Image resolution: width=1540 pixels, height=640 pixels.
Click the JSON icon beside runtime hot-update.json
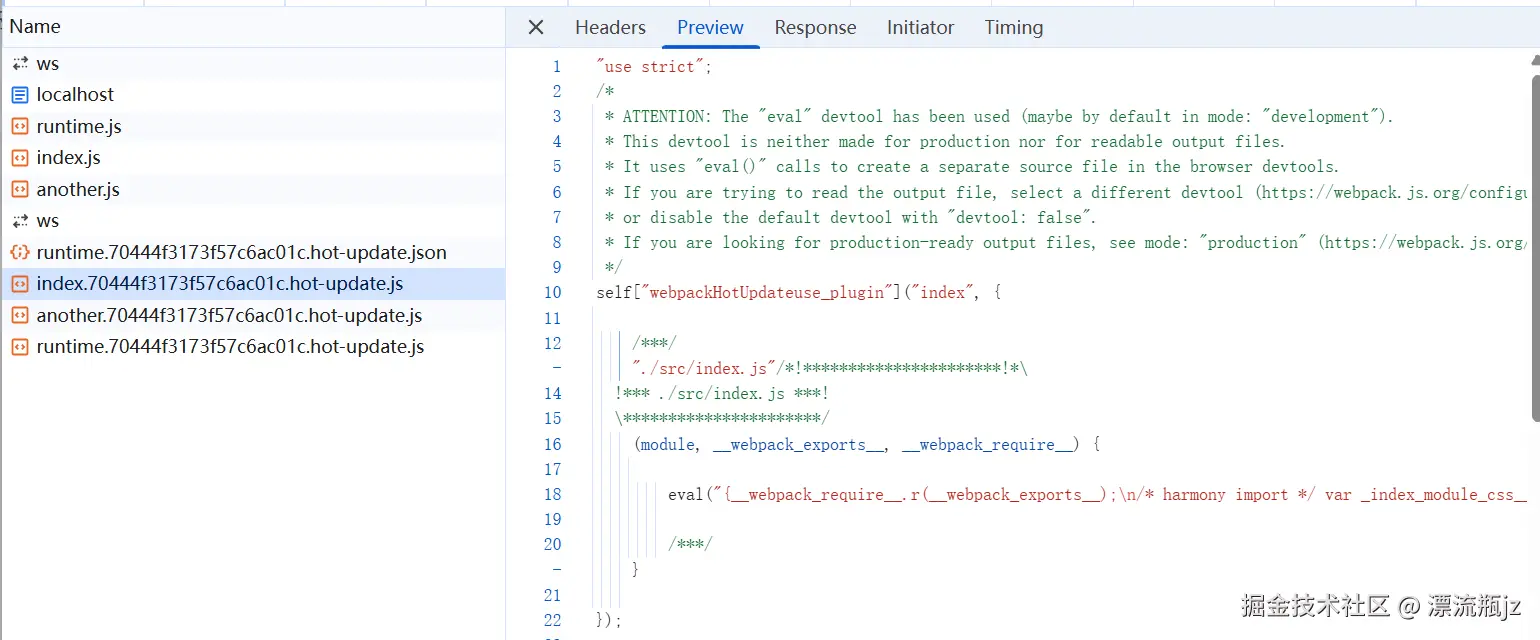(20, 252)
